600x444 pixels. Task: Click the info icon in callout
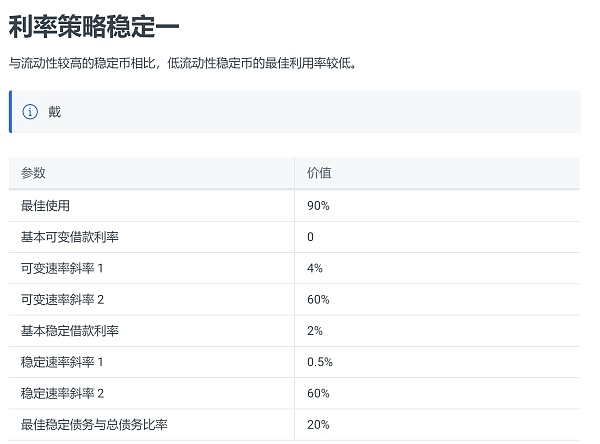pos(30,112)
